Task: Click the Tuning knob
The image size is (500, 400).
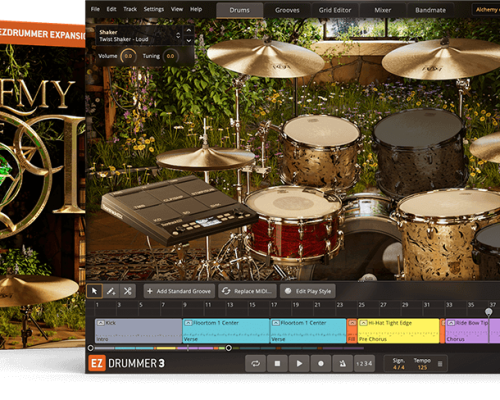Action: point(170,56)
